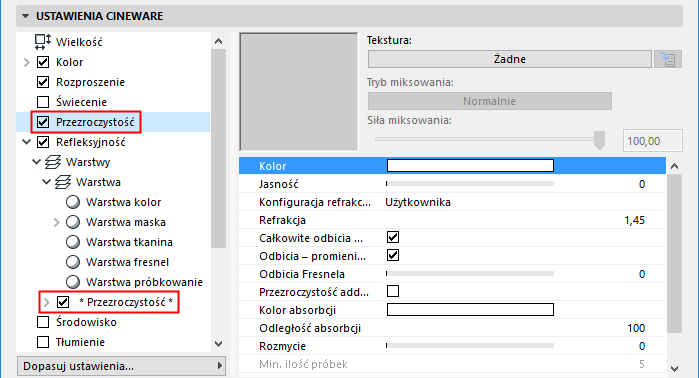Toggle the Kolor channel checkbox
699x378 pixels.
(43, 62)
